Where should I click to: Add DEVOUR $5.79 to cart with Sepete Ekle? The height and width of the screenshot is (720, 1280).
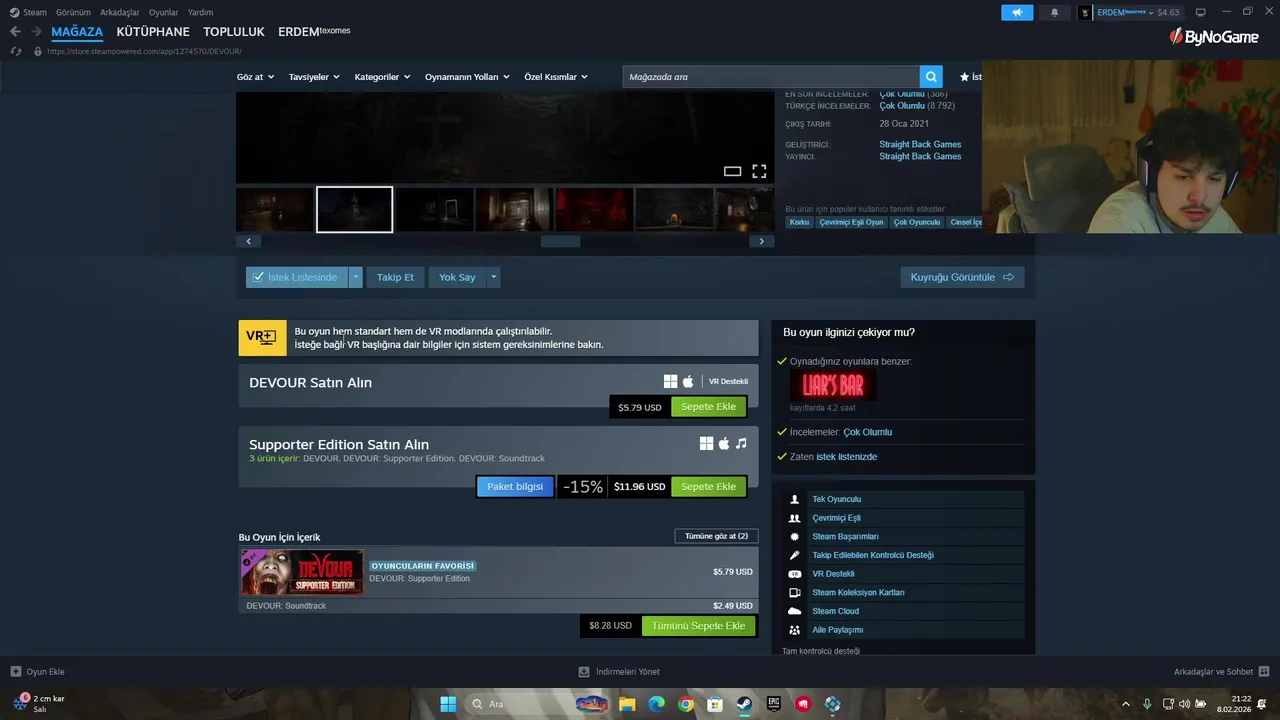[708, 407]
